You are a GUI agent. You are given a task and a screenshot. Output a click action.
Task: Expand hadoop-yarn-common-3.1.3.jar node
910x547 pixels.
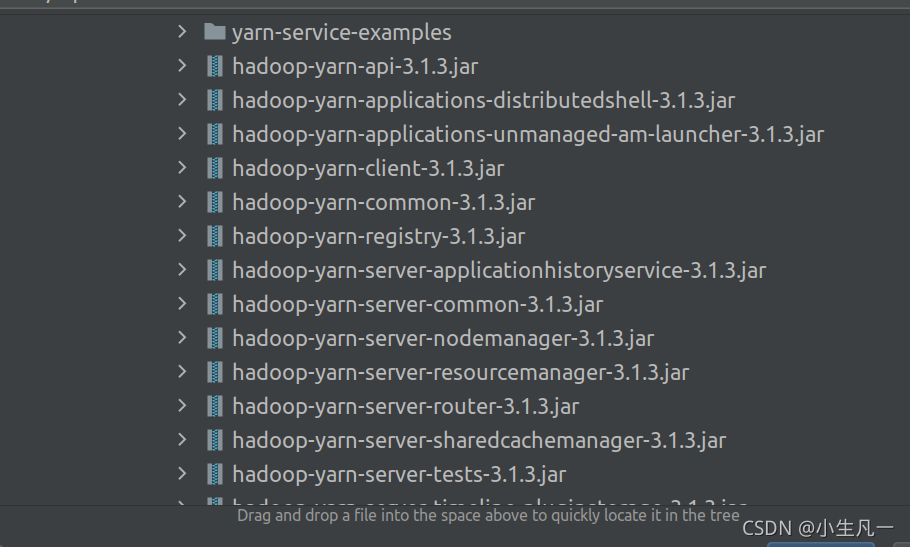click(182, 201)
